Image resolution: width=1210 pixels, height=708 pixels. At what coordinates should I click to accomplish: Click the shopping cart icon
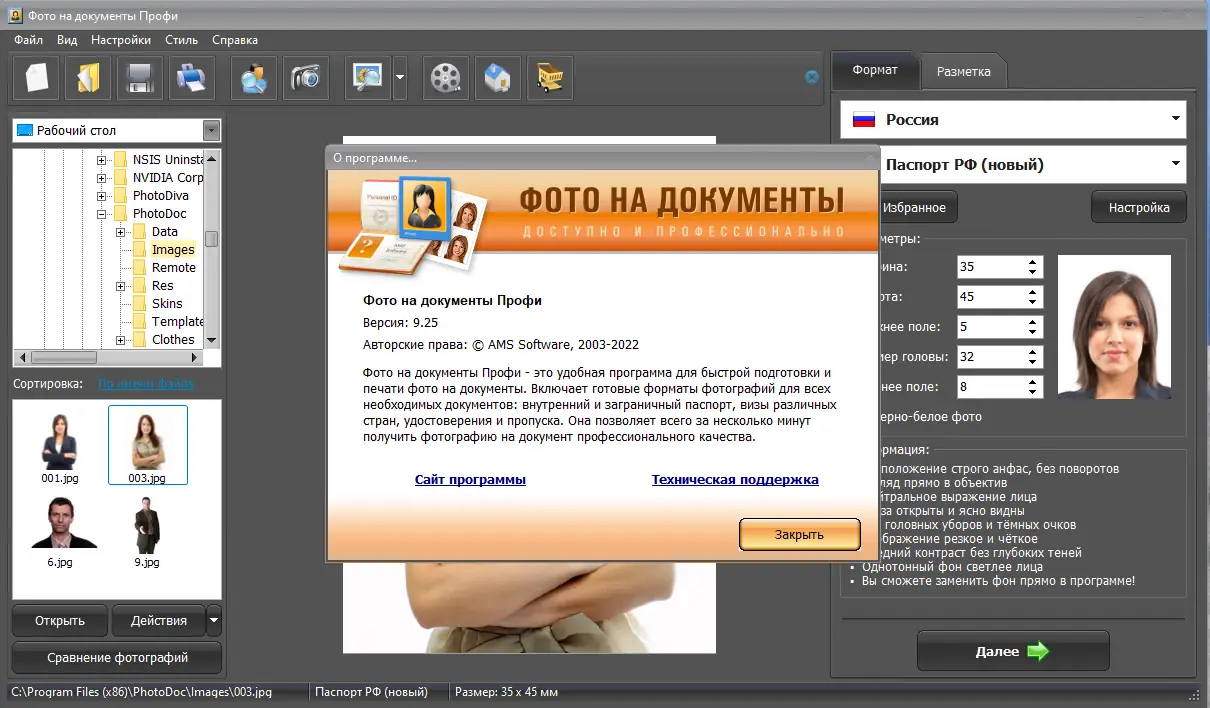[x=549, y=77]
